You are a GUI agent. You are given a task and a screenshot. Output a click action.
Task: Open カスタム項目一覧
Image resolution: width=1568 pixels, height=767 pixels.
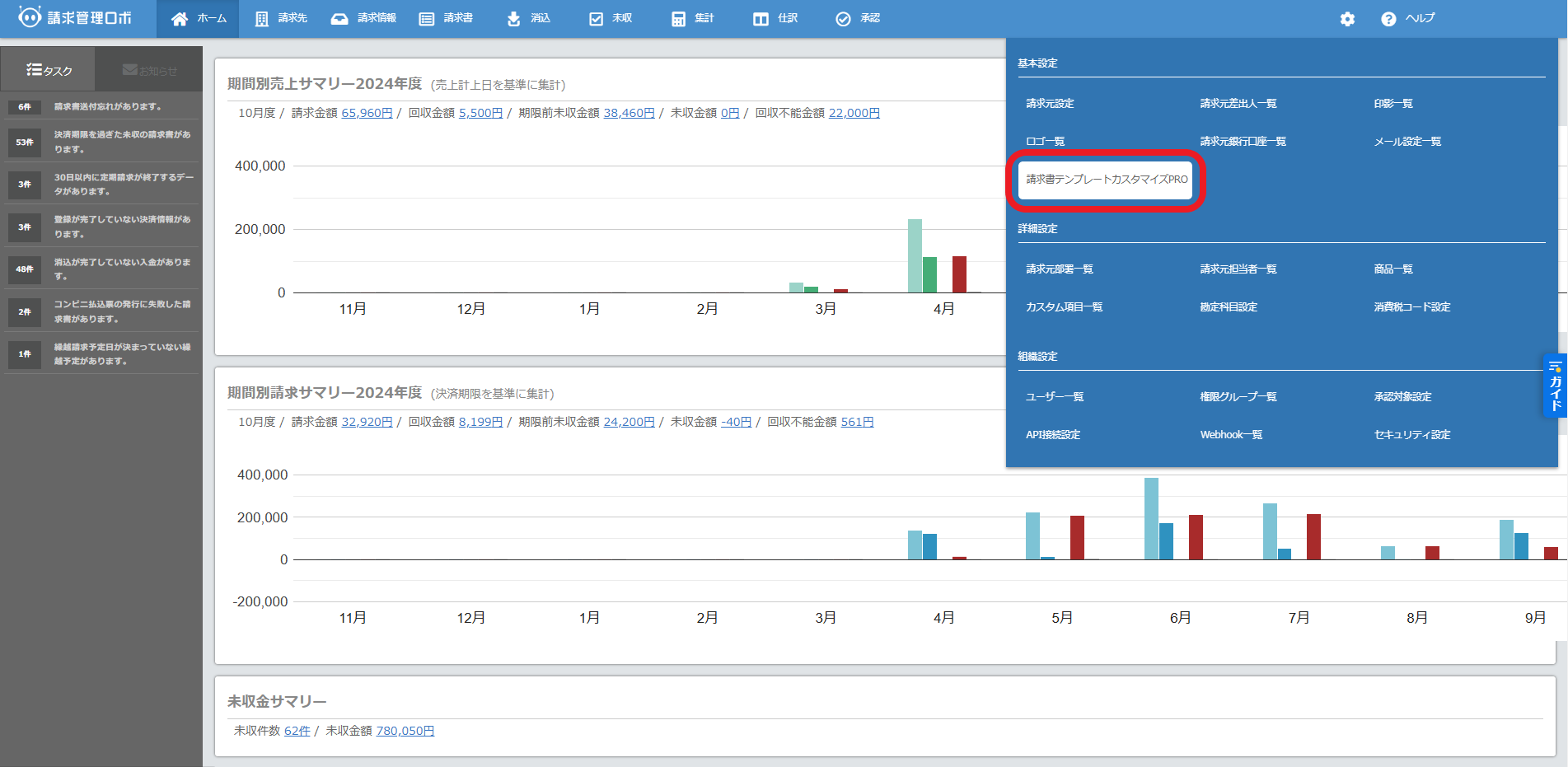point(1064,307)
